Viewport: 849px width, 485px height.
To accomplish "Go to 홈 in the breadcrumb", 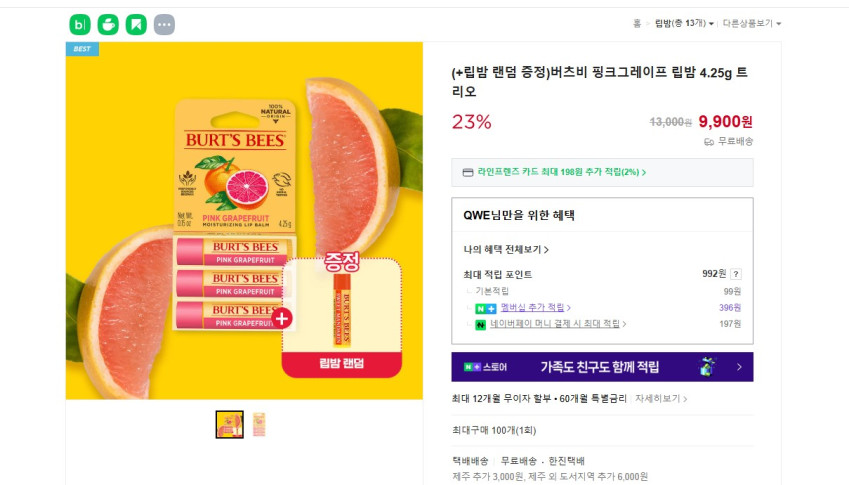I will click(x=637, y=23).
